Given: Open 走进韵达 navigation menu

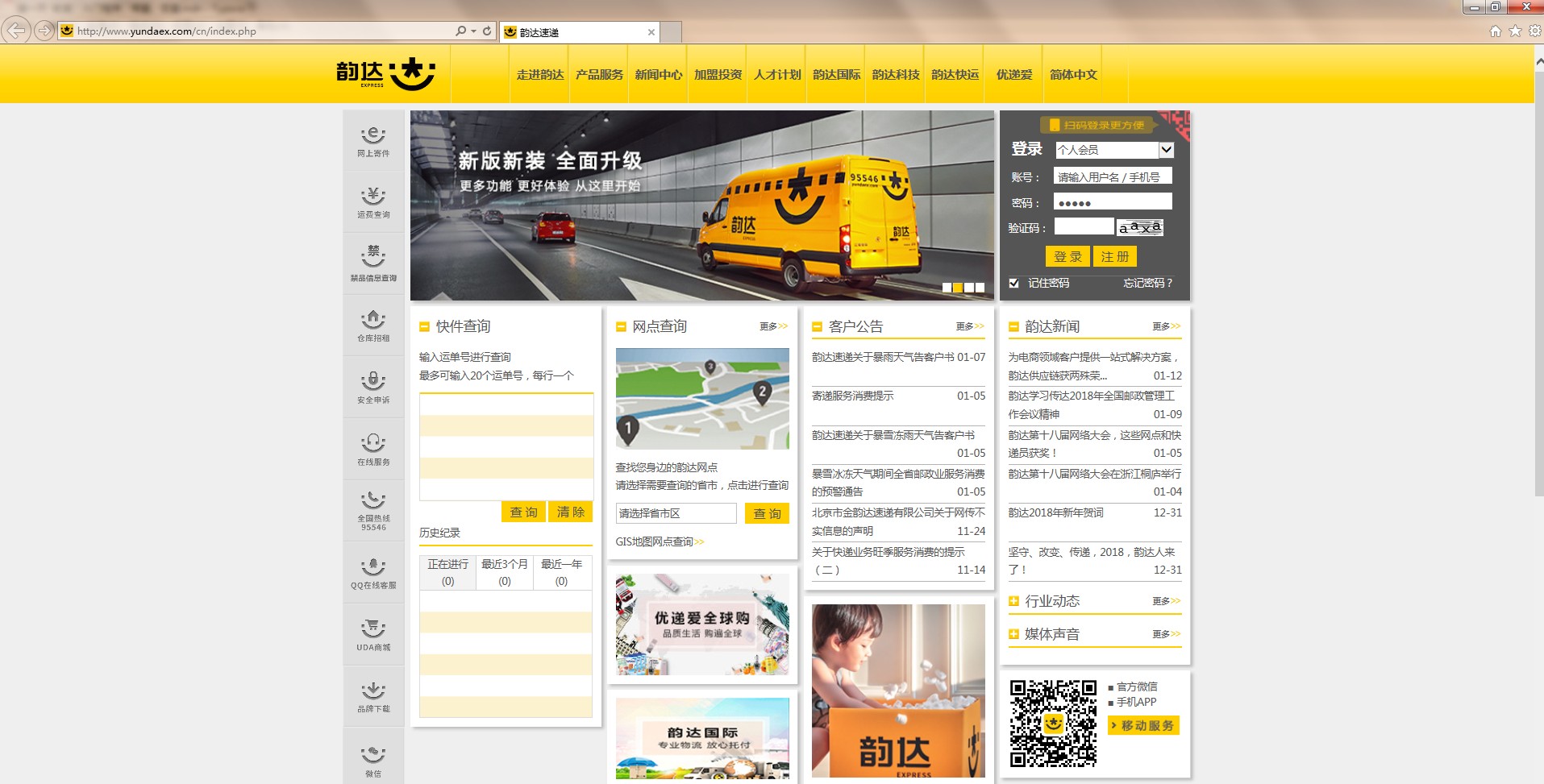Looking at the screenshot, I should 539,74.
